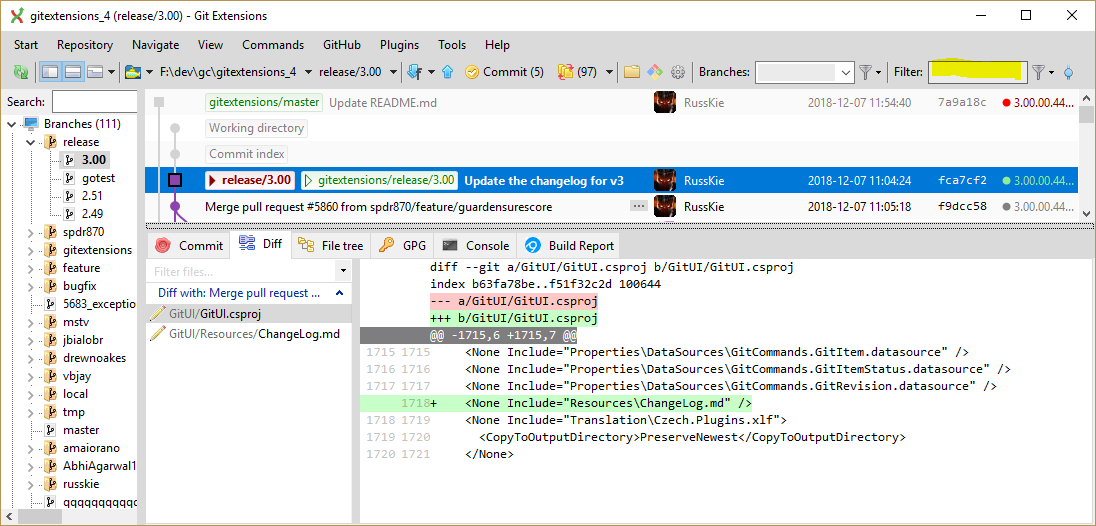Expand the bugfix folder node
This screenshot has height=526, width=1096.
[31, 286]
